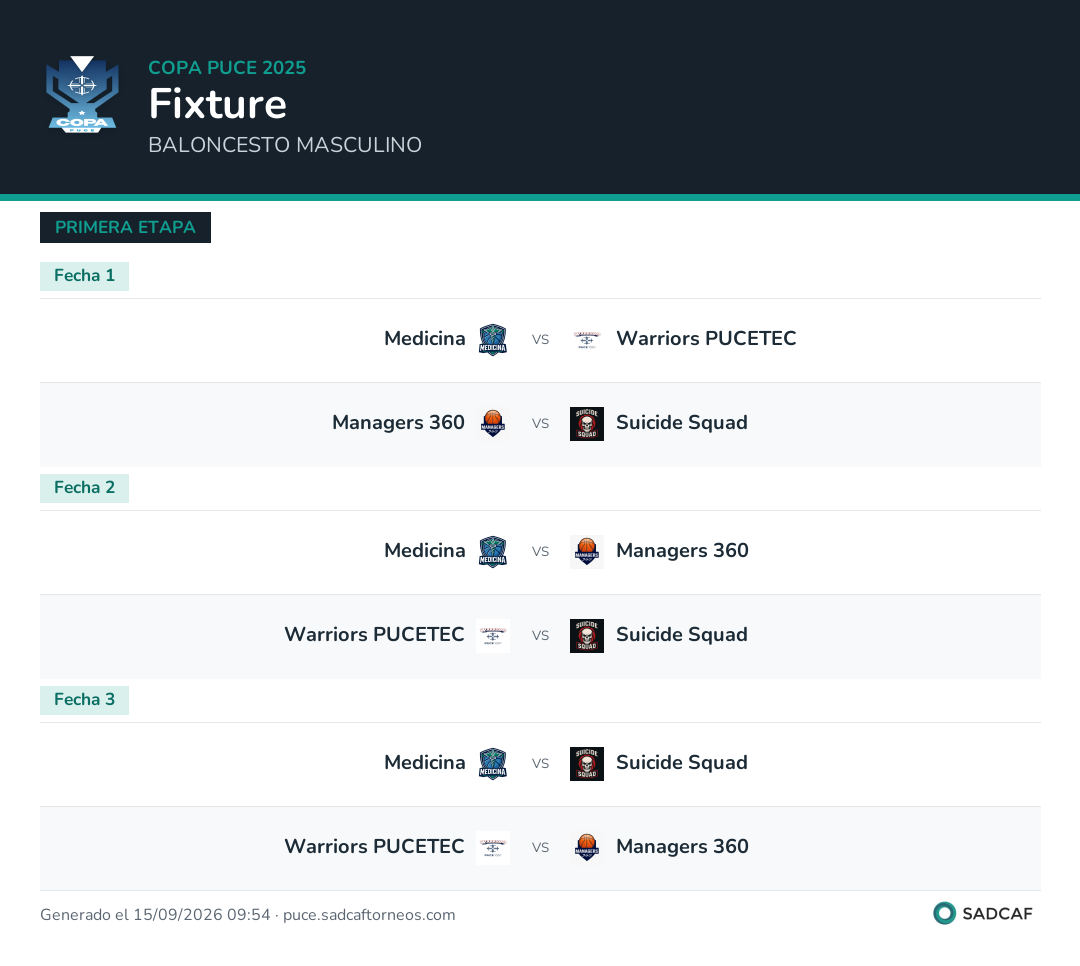Select the Fecha 1 label
The width and height of the screenshot is (1080, 966).
(84, 276)
